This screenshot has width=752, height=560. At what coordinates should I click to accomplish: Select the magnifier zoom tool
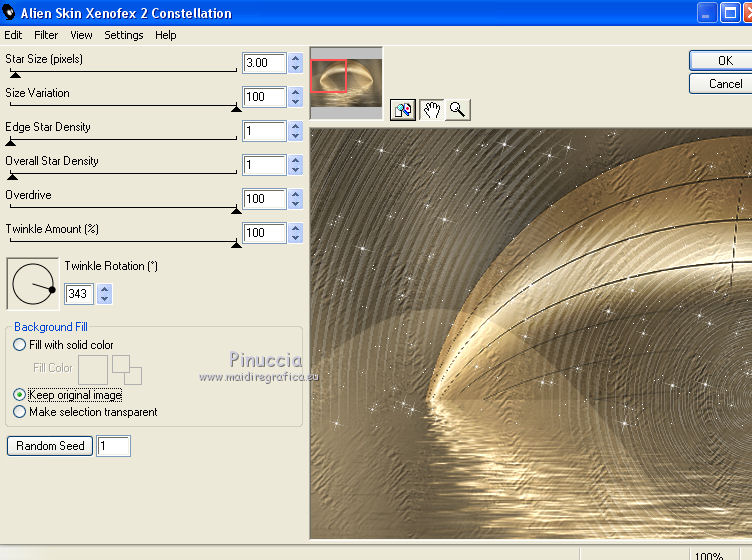(458, 110)
